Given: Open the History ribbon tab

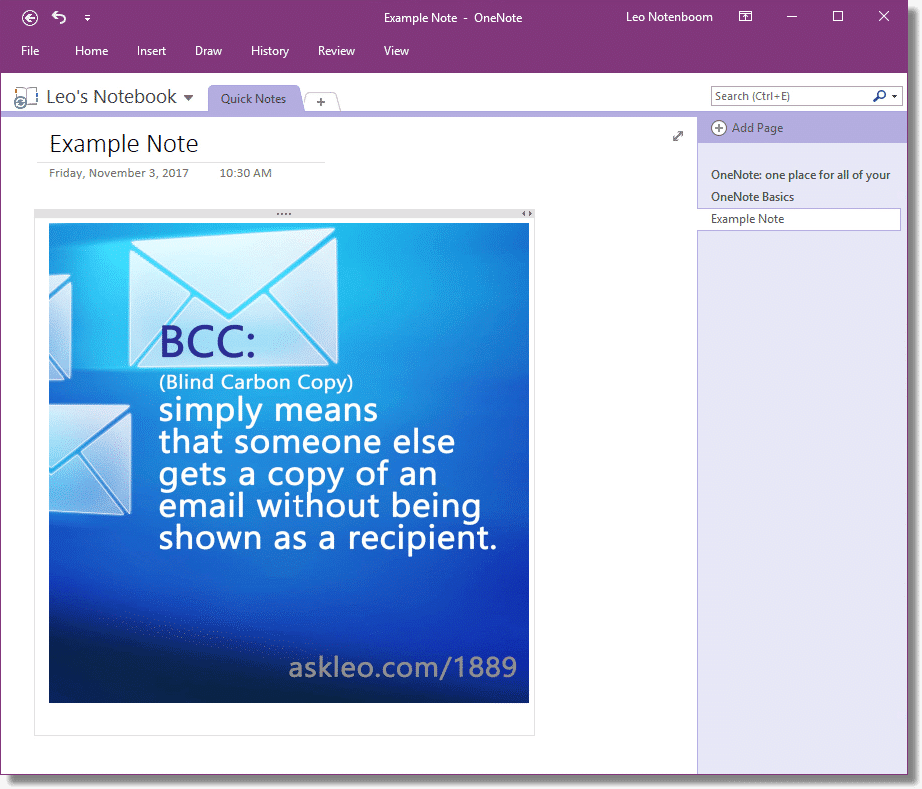Looking at the screenshot, I should click(x=270, y=51).
